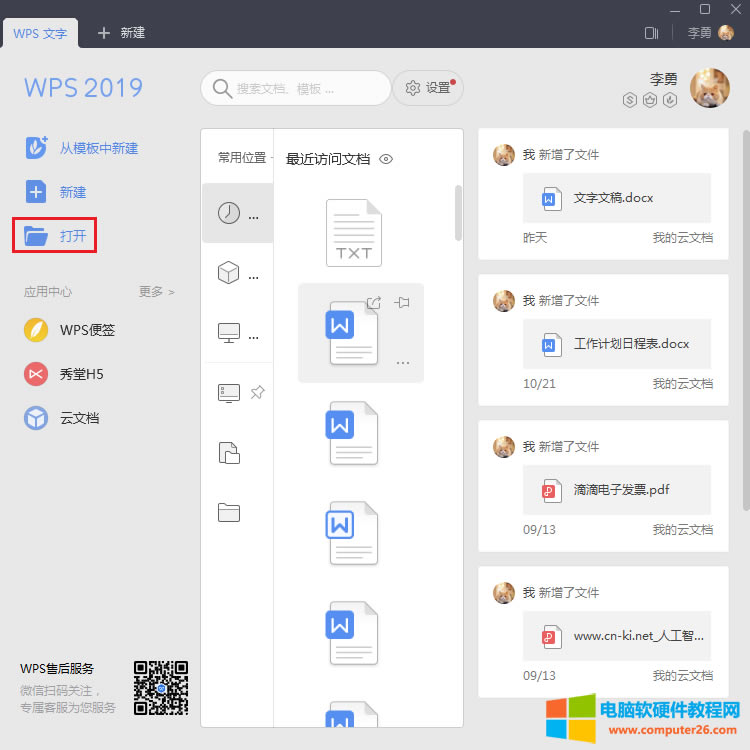Open 云文档 cube icon in 应用中心
Viewport: 750px width, 750px height.
[36, 418]
